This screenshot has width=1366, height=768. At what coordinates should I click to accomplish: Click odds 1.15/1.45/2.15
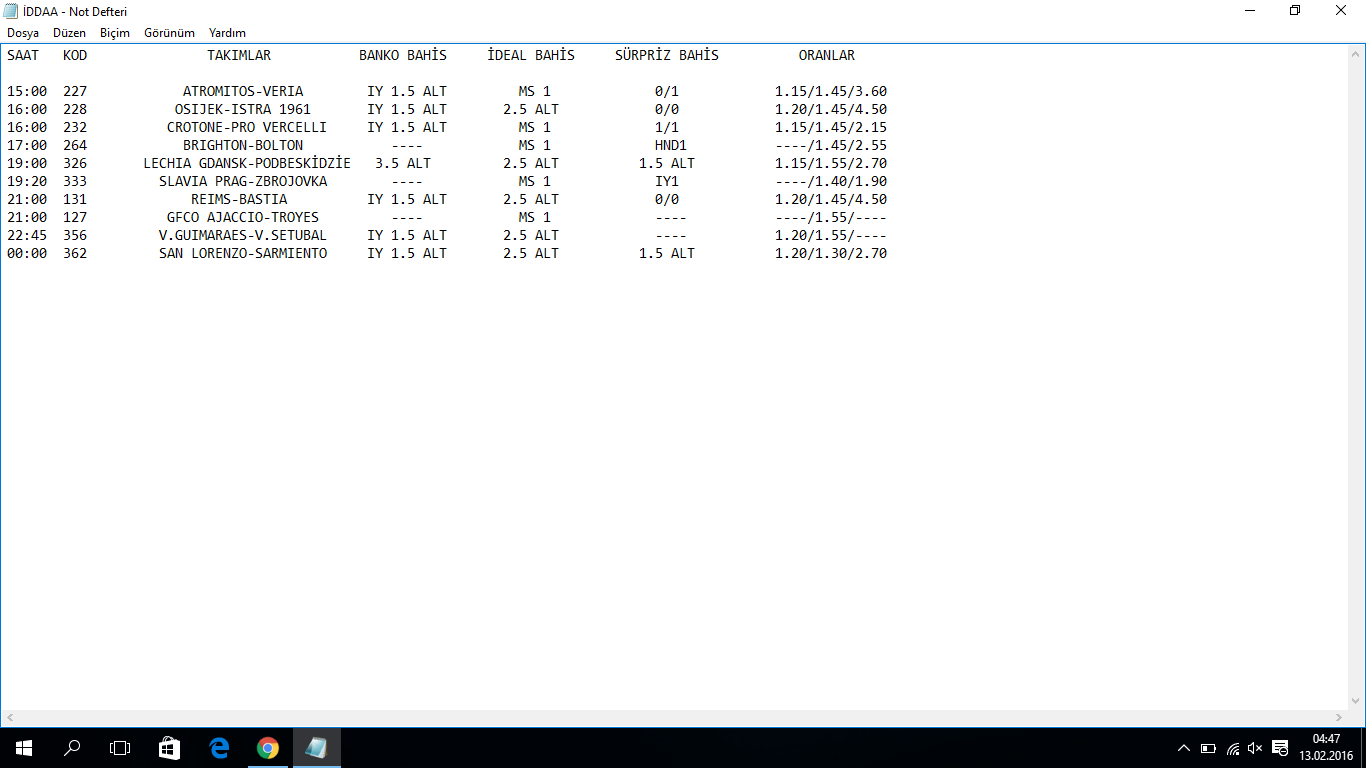[x=831, y=127]
